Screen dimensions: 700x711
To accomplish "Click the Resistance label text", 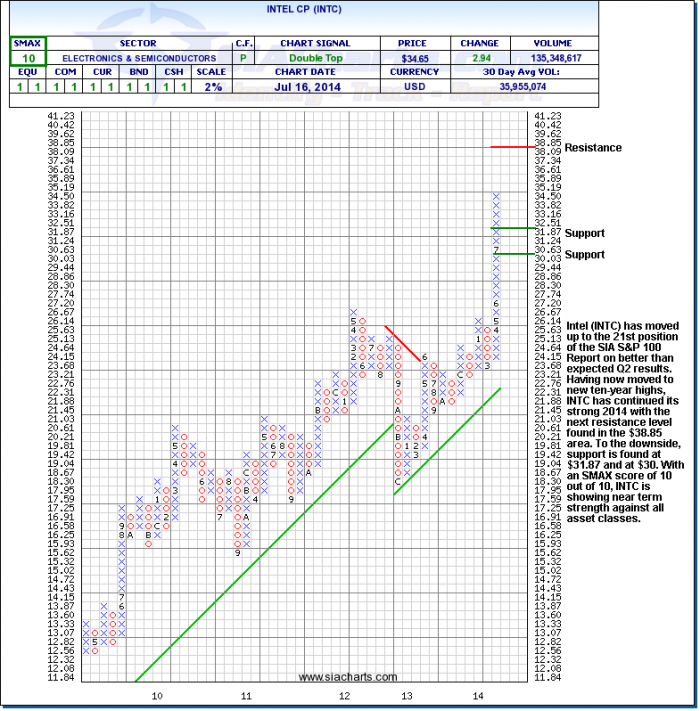I will pyautogui.click(x=593, y=148).
